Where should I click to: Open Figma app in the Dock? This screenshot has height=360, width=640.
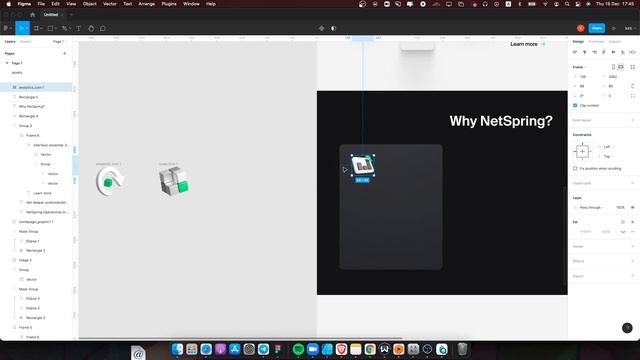pos(278,349)
